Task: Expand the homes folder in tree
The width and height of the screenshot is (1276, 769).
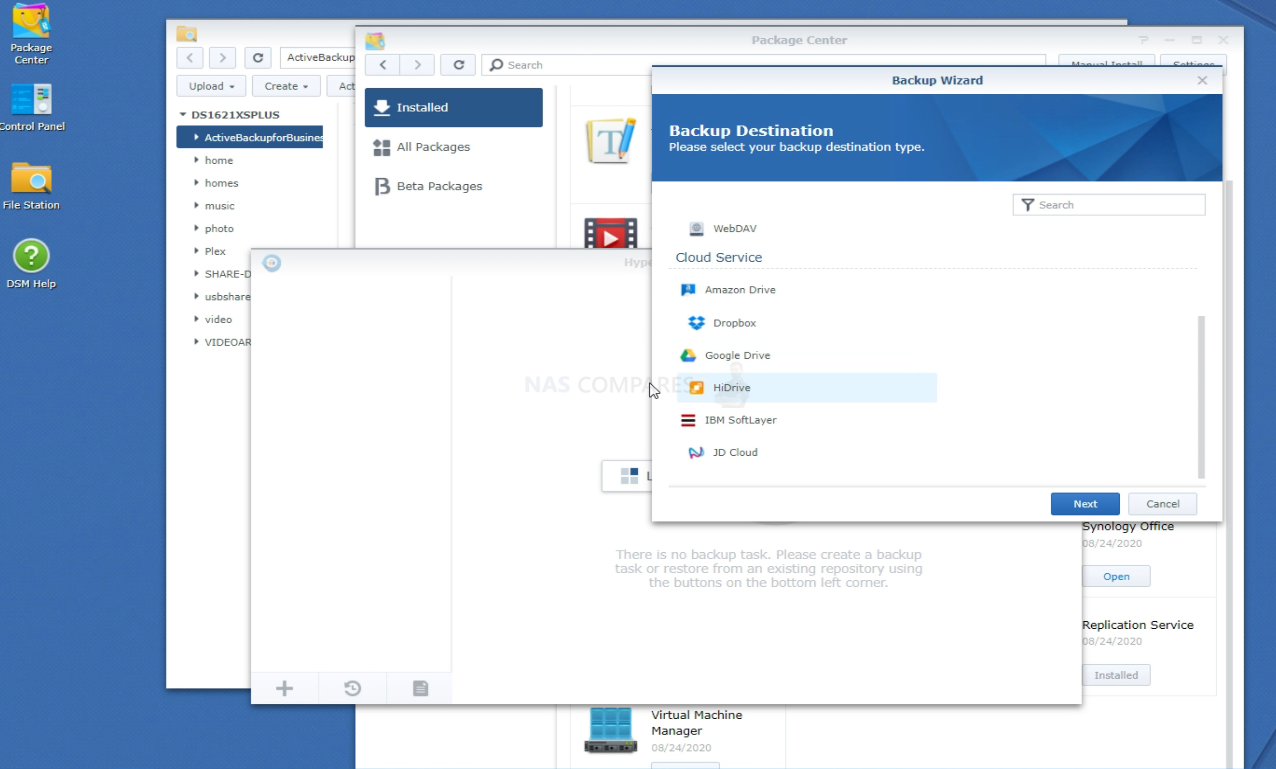Action: click(x=197, y=183)
